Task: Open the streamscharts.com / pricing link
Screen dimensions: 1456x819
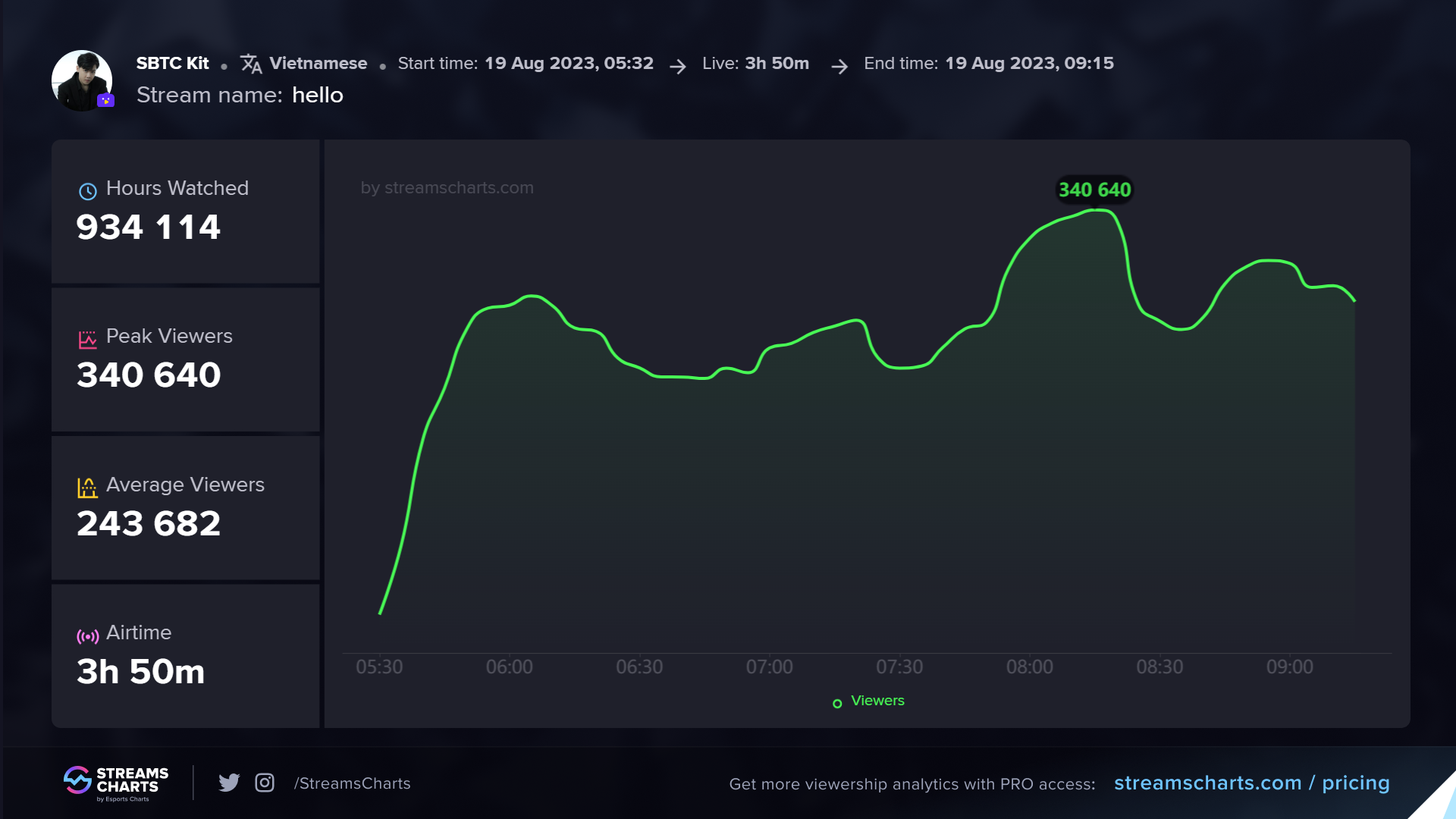Action: coord(1251,783)
